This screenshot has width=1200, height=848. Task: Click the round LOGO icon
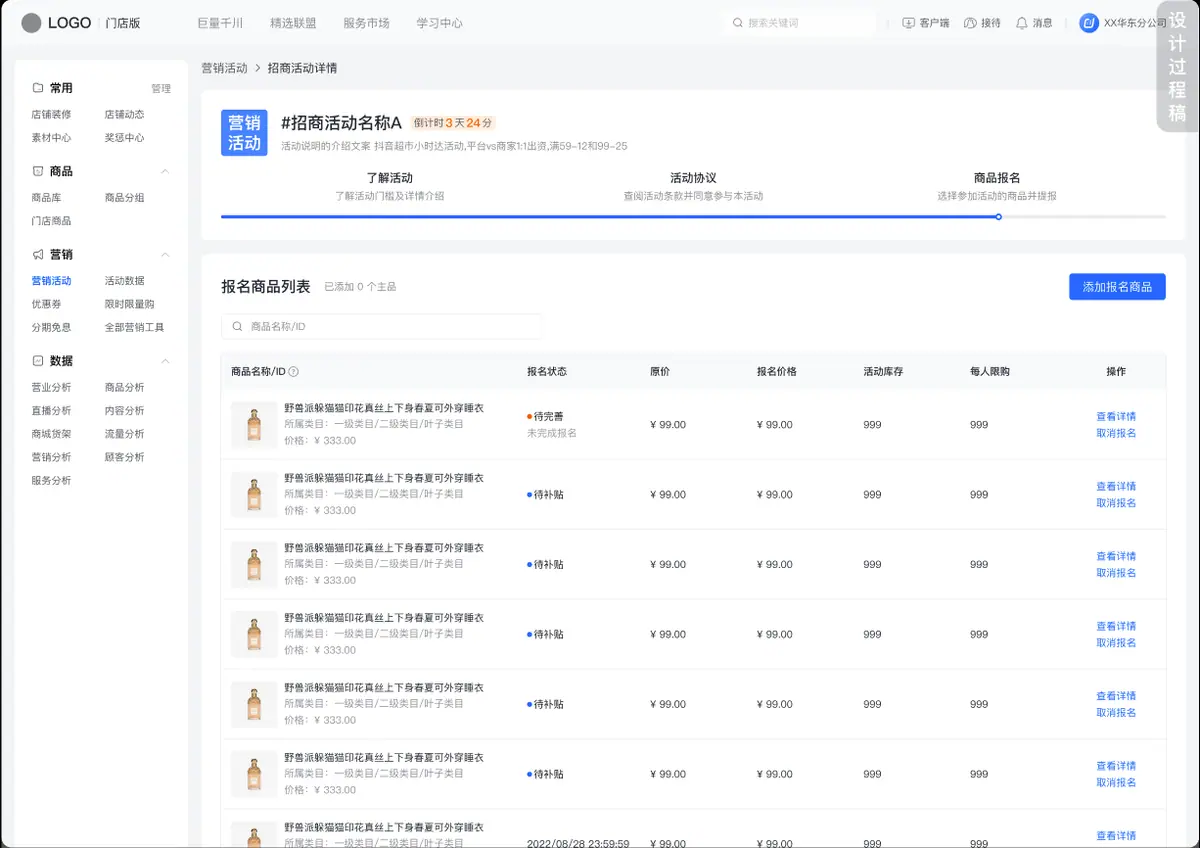point(32,23)
